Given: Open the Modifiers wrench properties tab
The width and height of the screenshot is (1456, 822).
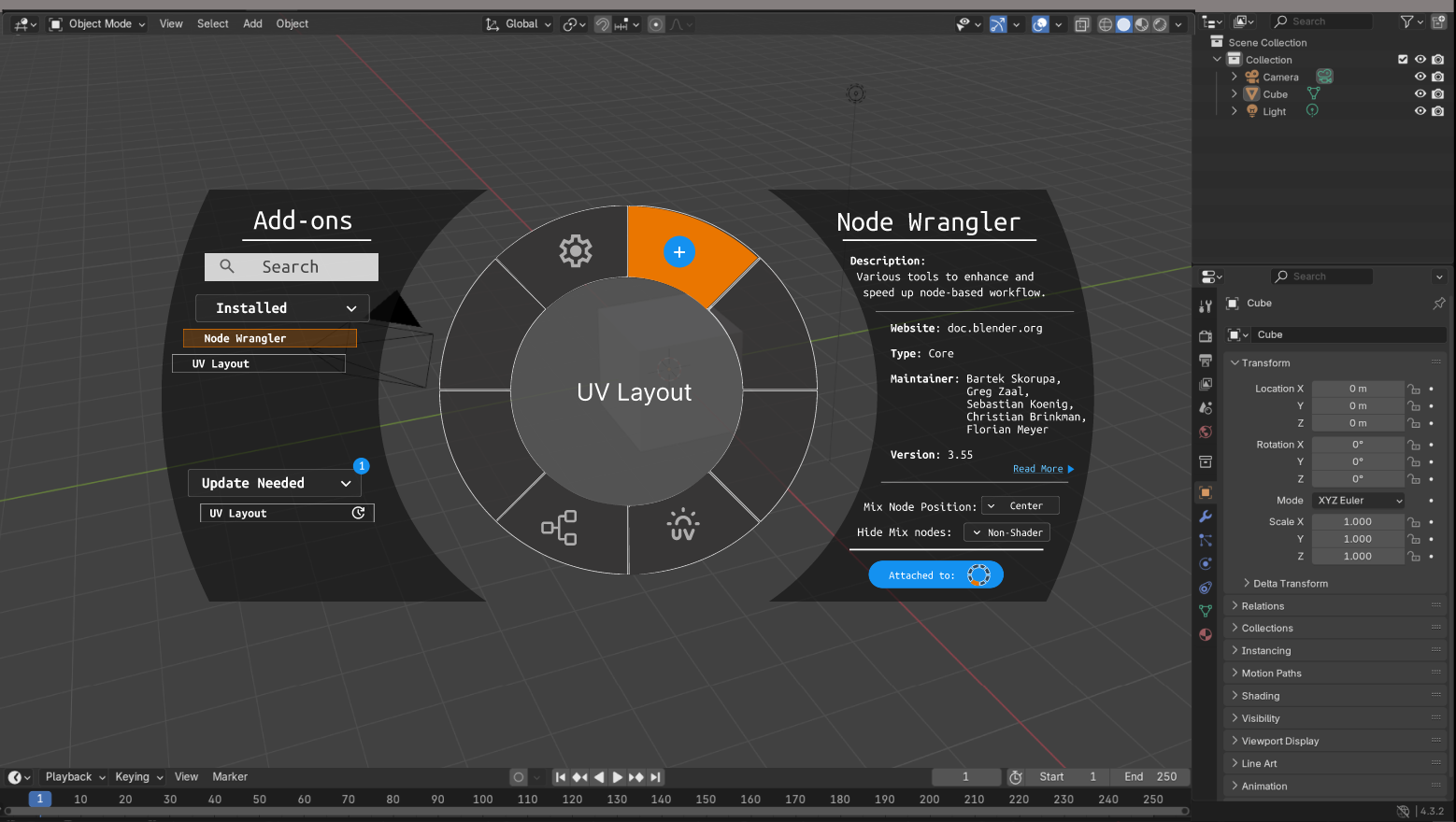Looking at the screenshot, I should 1206,517.
